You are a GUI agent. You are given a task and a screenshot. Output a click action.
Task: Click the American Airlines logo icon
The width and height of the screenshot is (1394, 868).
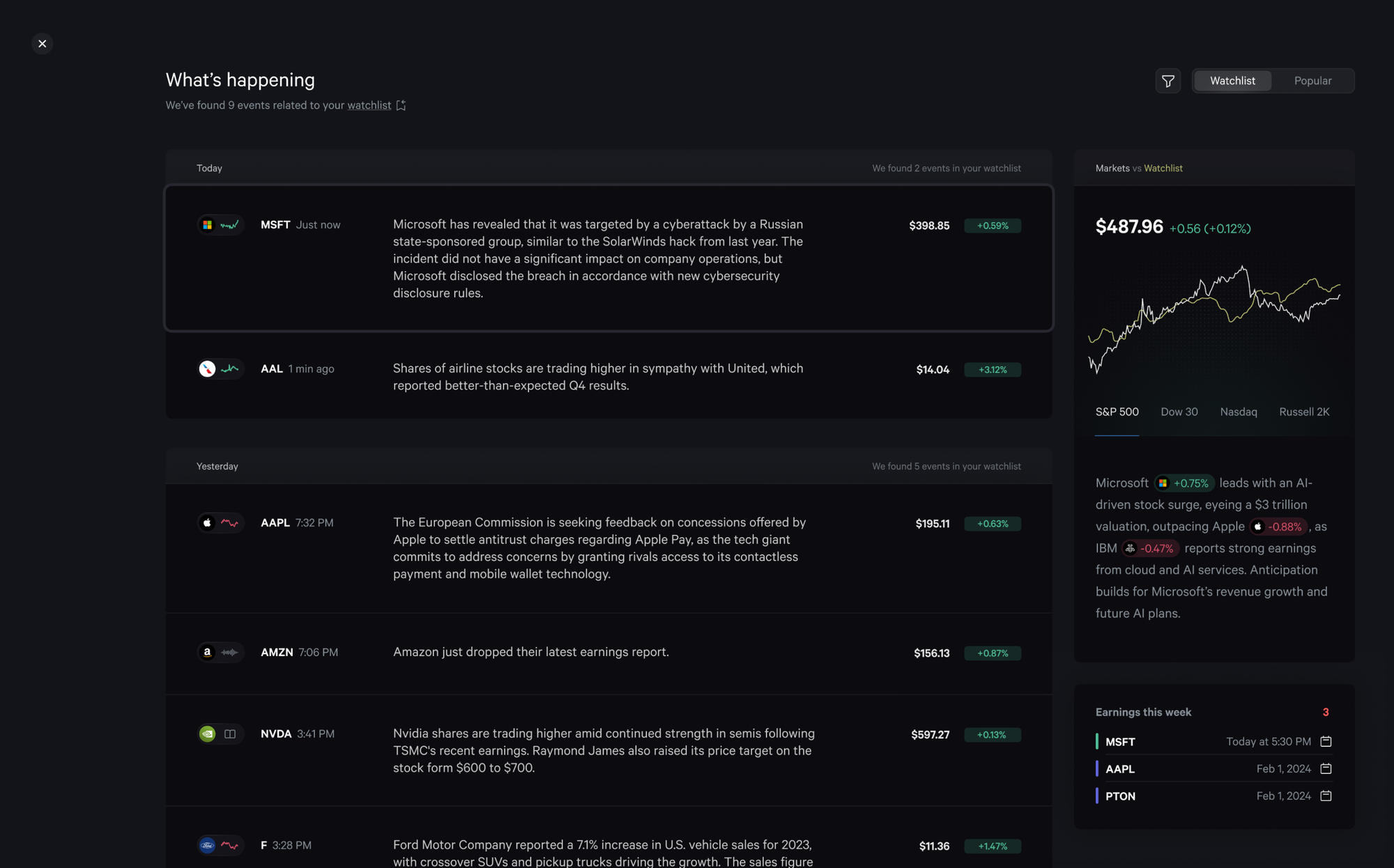(x=207, y=369)
